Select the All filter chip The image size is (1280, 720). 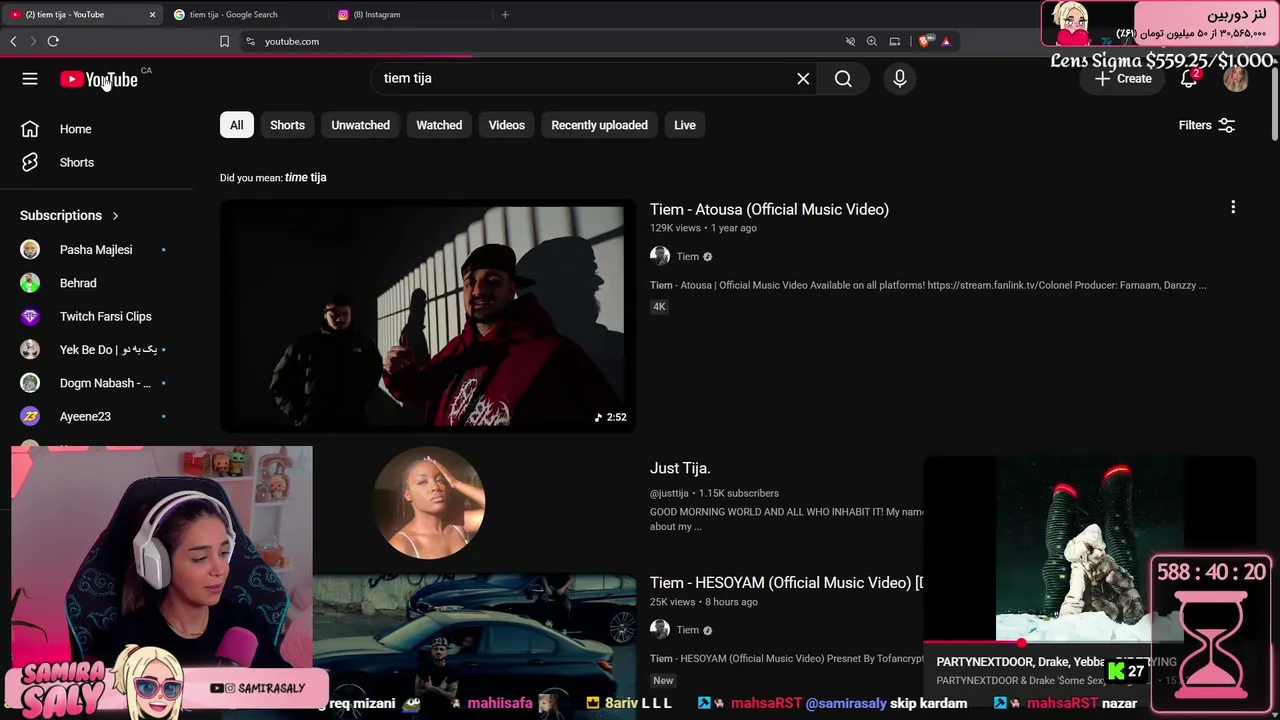point(236,125)
